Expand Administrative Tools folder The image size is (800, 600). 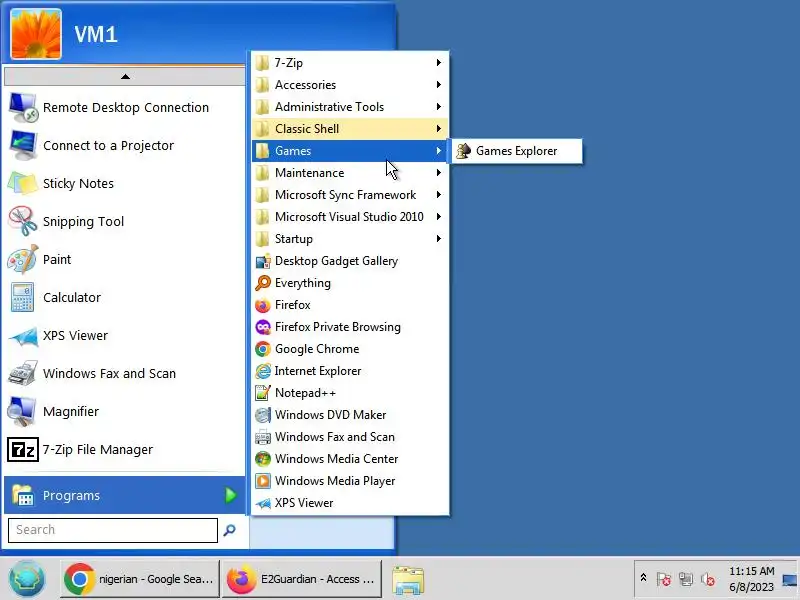pos(351,107)
